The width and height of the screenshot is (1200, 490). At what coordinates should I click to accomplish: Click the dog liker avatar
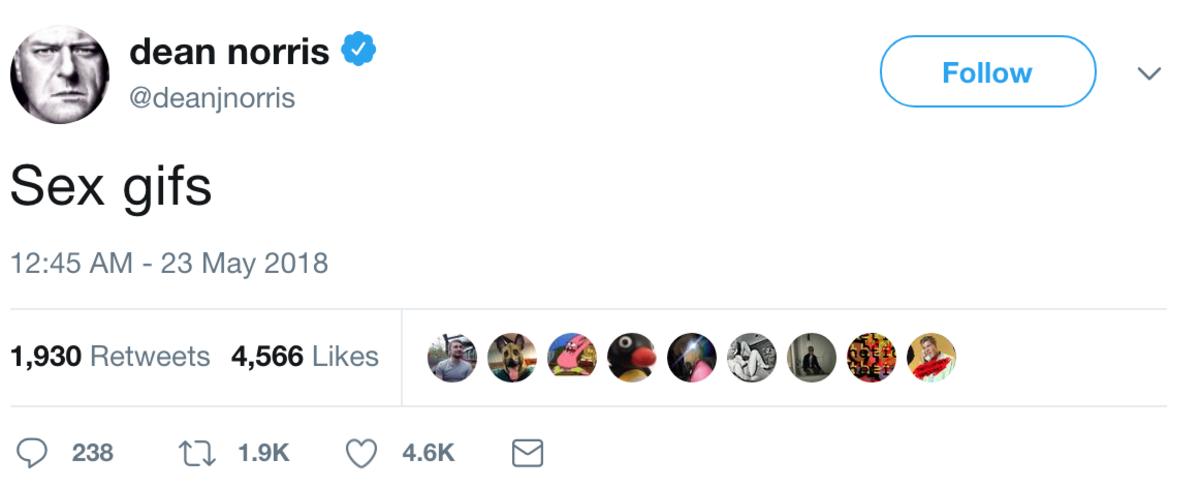click(x=512, y=357)
